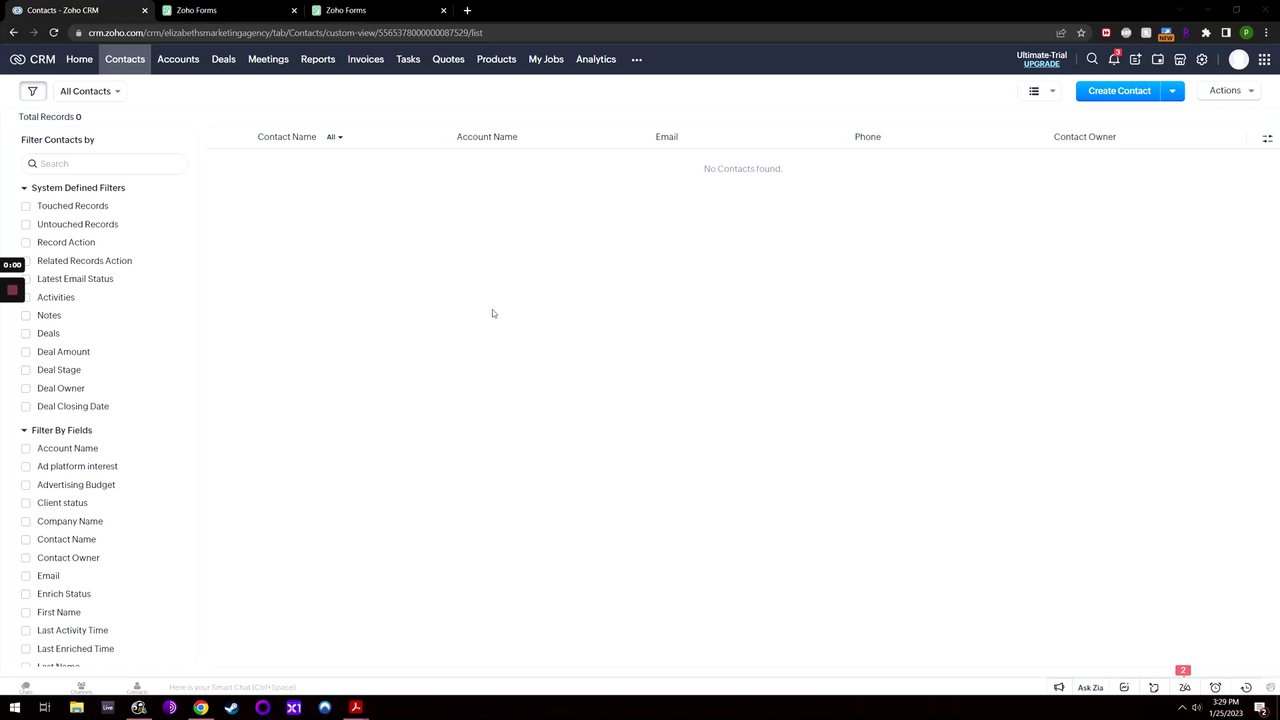Open the reminders alarm clock icon
The image size is (1280, 720).
coord(1216,687)
